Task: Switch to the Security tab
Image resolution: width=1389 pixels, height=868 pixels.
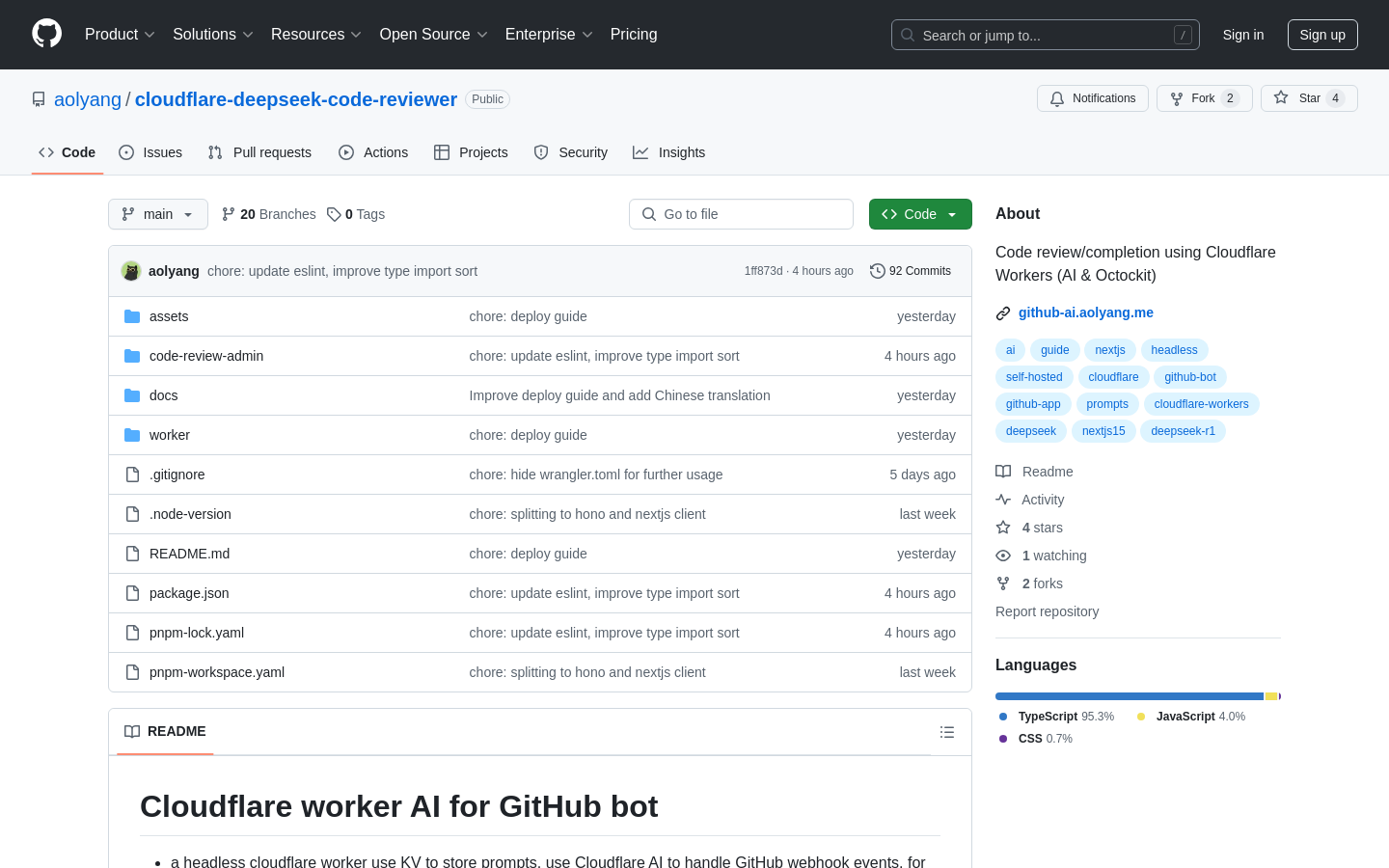Action: pyautogui.click(x=571, y=152)
